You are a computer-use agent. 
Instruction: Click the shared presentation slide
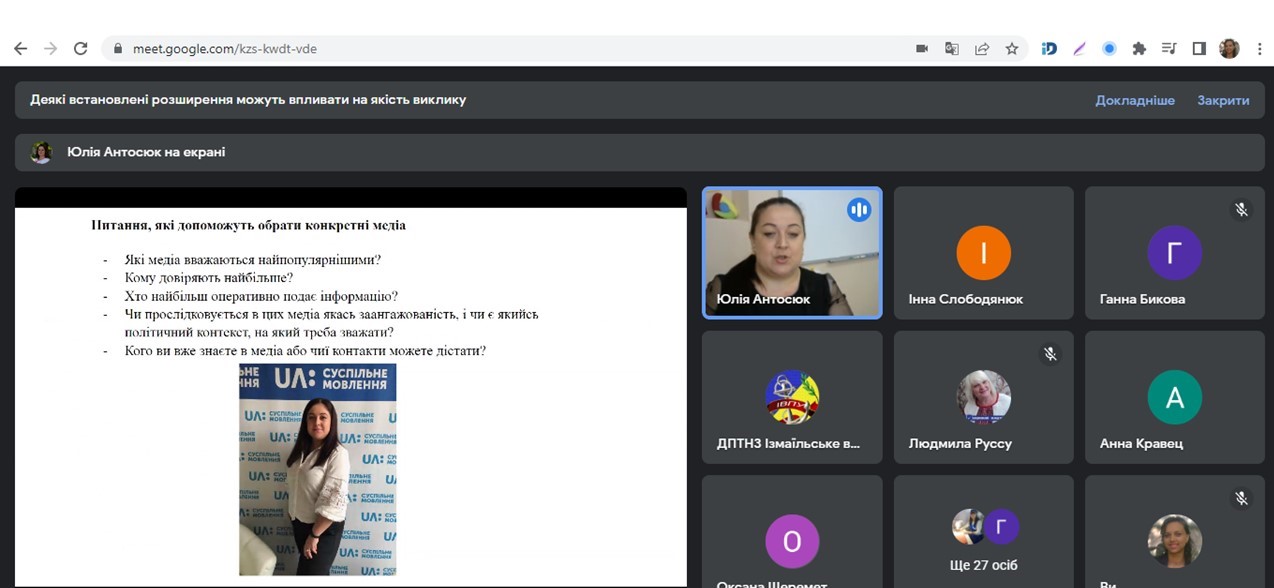(350, 390)
